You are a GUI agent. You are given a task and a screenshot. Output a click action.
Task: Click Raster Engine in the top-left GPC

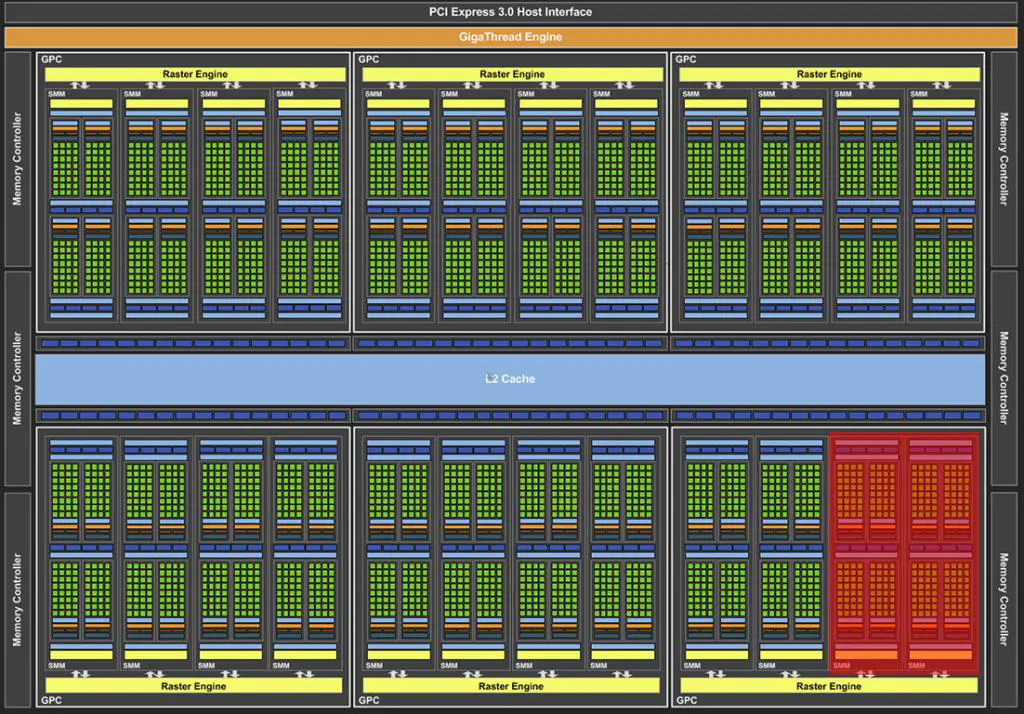coord(195,74)
